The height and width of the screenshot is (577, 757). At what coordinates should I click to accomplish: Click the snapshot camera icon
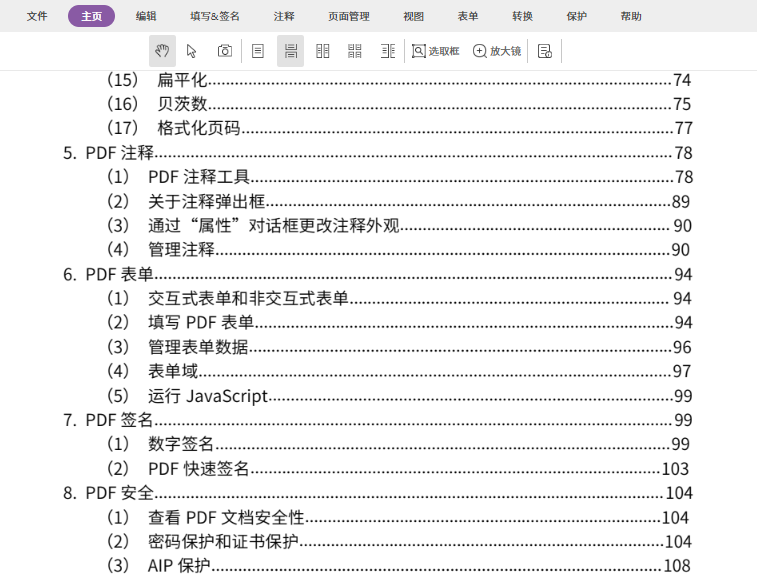tap(225, 51)
